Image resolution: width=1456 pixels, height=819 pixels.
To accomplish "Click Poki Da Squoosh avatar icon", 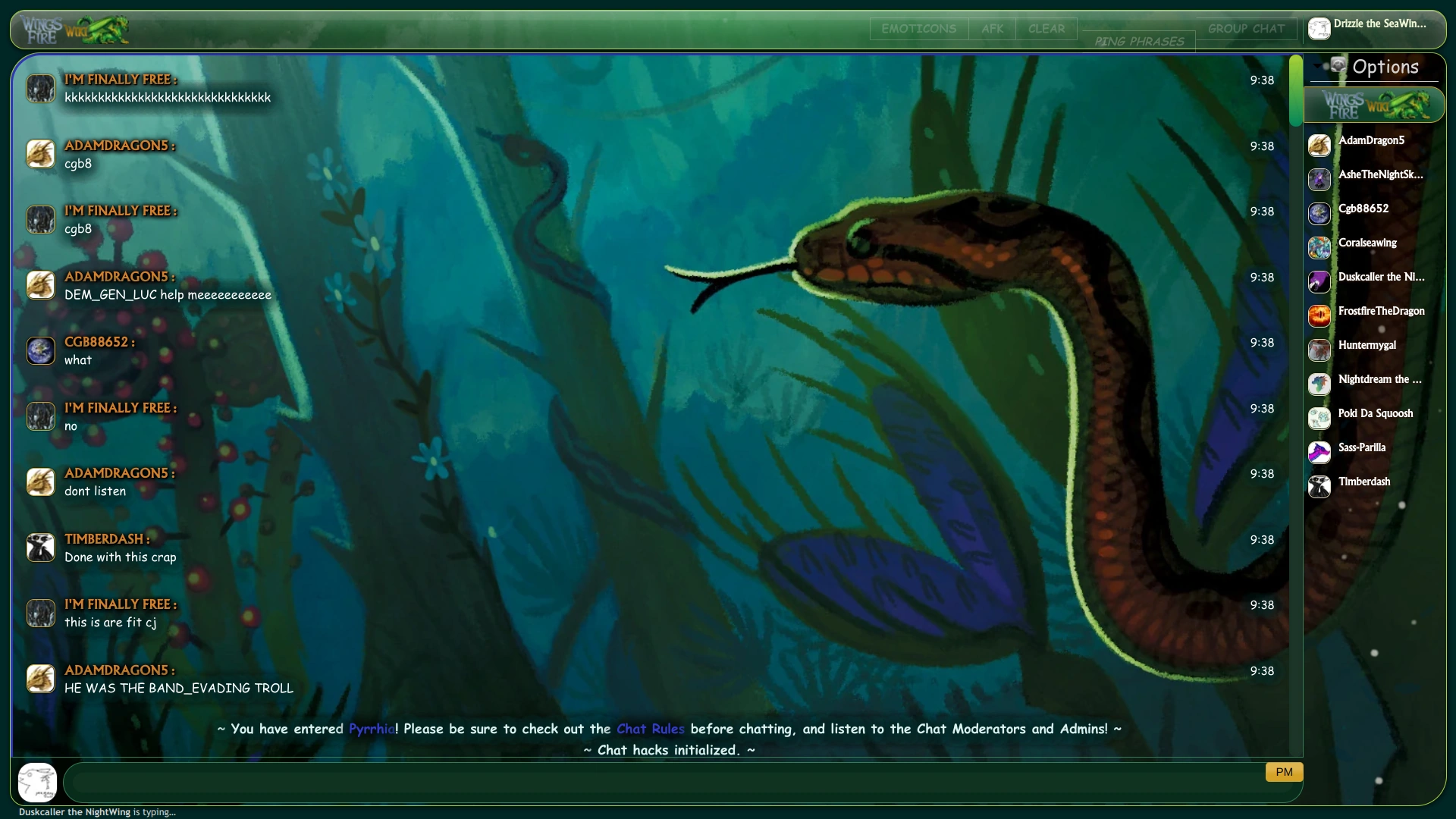I will pyautogui.click(x=1319, y=418).
